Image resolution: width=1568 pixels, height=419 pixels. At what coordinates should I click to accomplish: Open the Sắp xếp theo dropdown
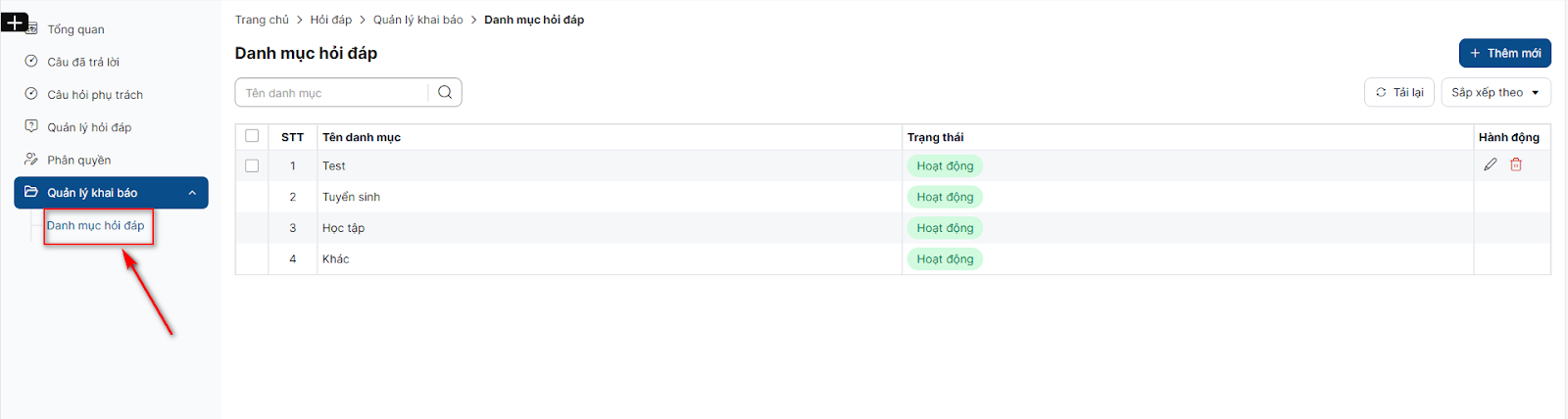pyautogui.click(x=1495, y=92)
